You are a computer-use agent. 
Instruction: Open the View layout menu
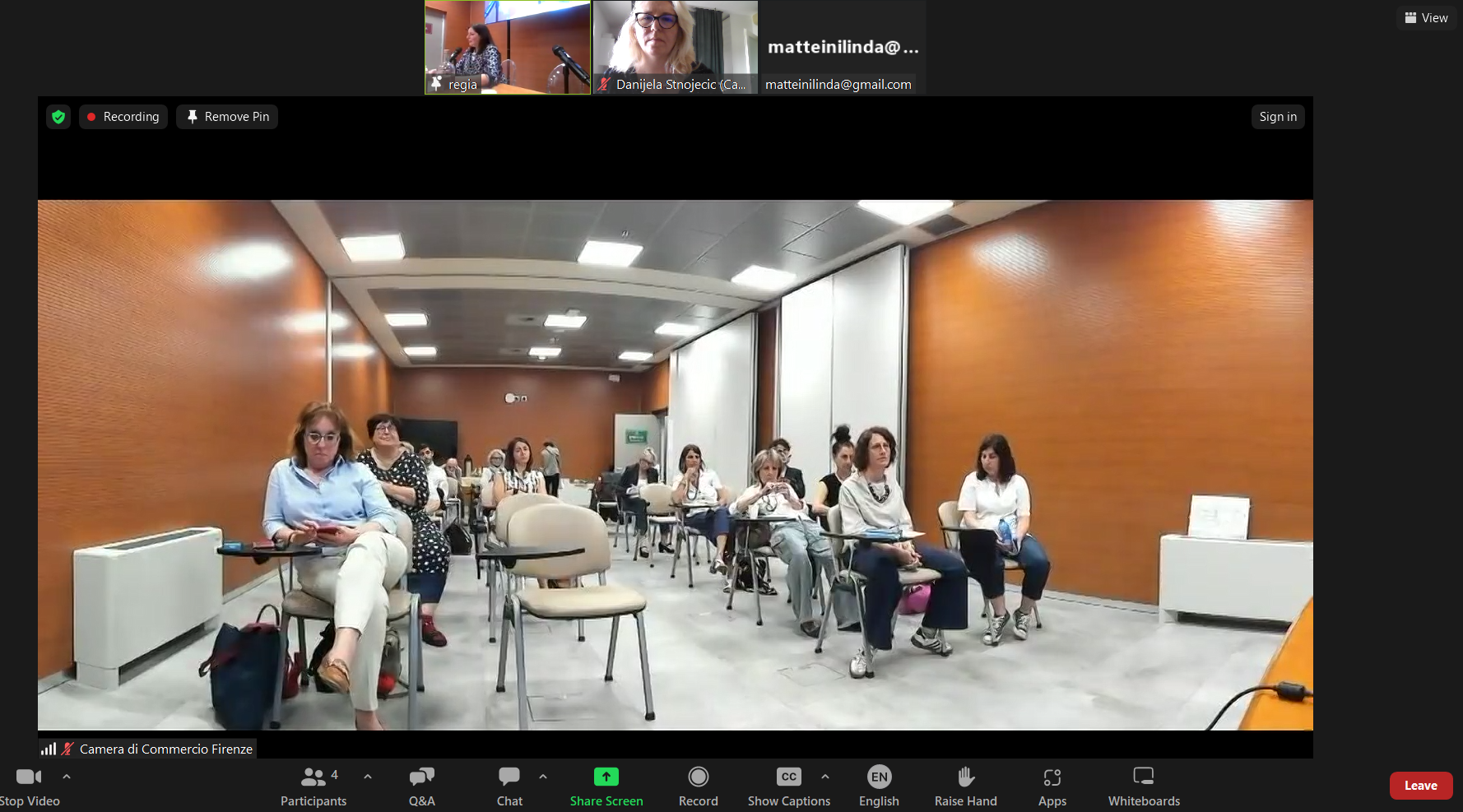coord(1427,17)
